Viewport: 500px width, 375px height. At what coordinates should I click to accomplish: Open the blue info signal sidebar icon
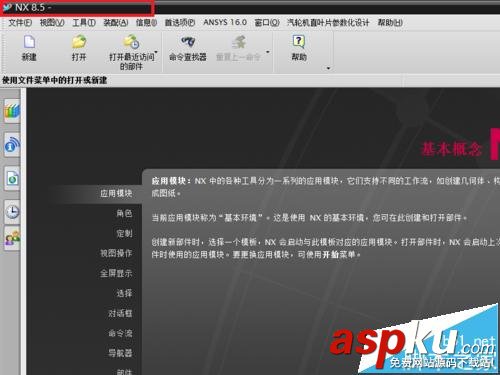click(12, 145)
